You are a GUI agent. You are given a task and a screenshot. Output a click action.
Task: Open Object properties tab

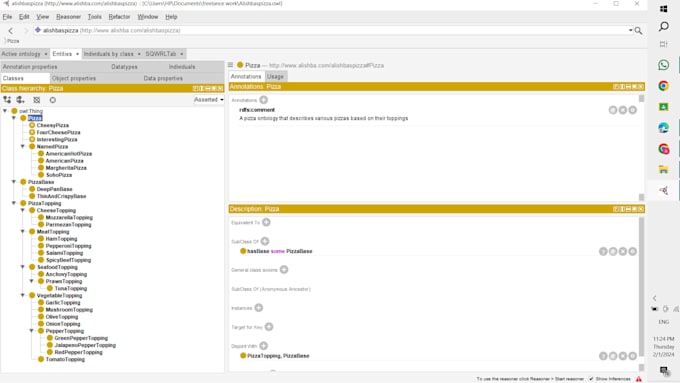[74, 79]
